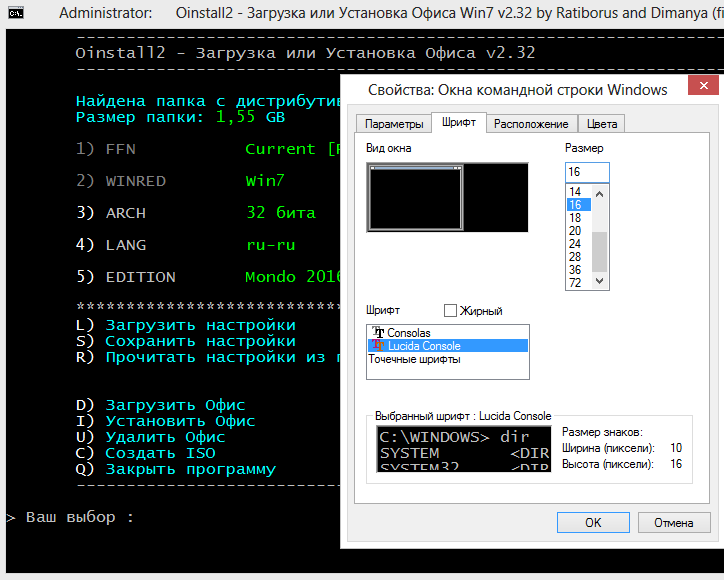The image size is (724, 580).
Task: Click Удалить Офис line in console
Action: pyautogui.click(x=151, y=437)
